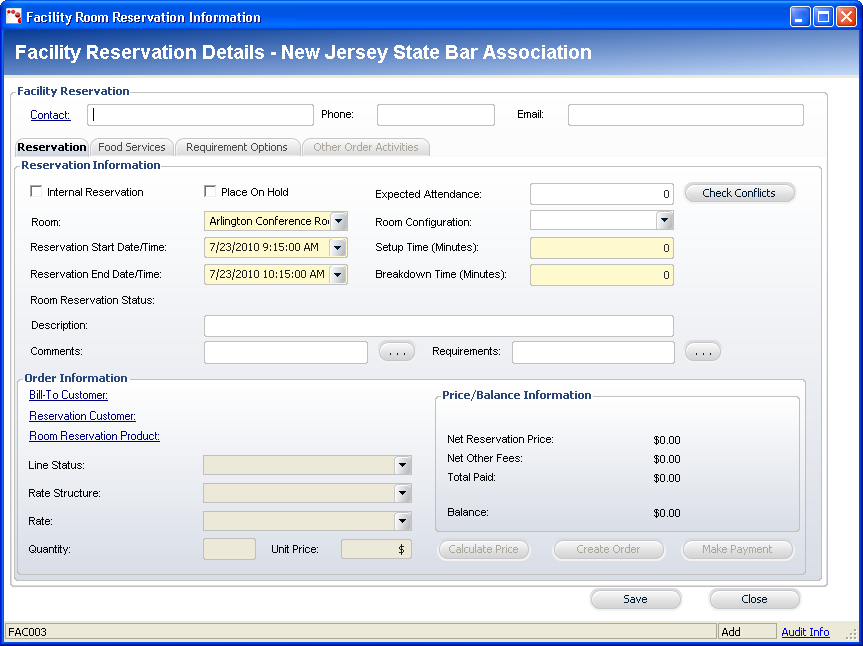863x646 pixels.
Task: Click into the Comments text field
Action: click(286, 352)
